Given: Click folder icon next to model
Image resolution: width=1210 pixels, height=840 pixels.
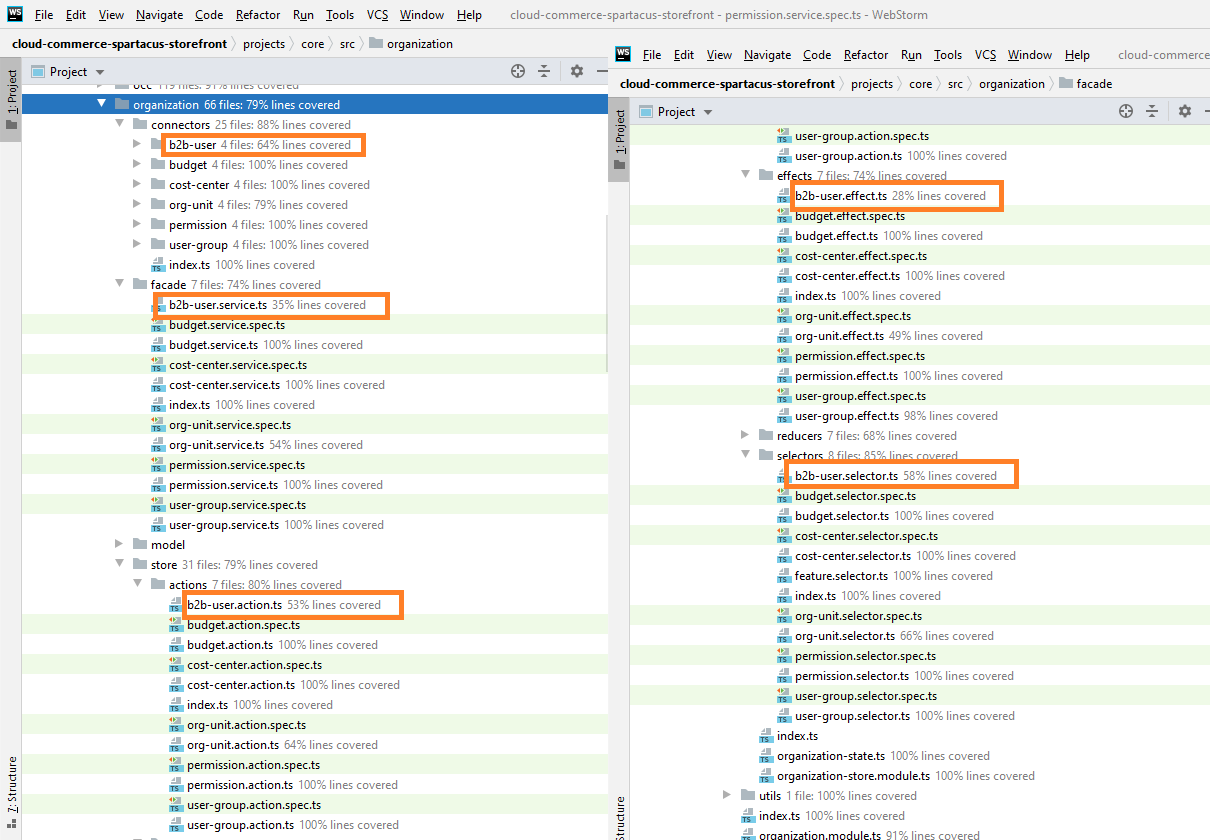Looking at the screenshot, I should pos(140,545).
